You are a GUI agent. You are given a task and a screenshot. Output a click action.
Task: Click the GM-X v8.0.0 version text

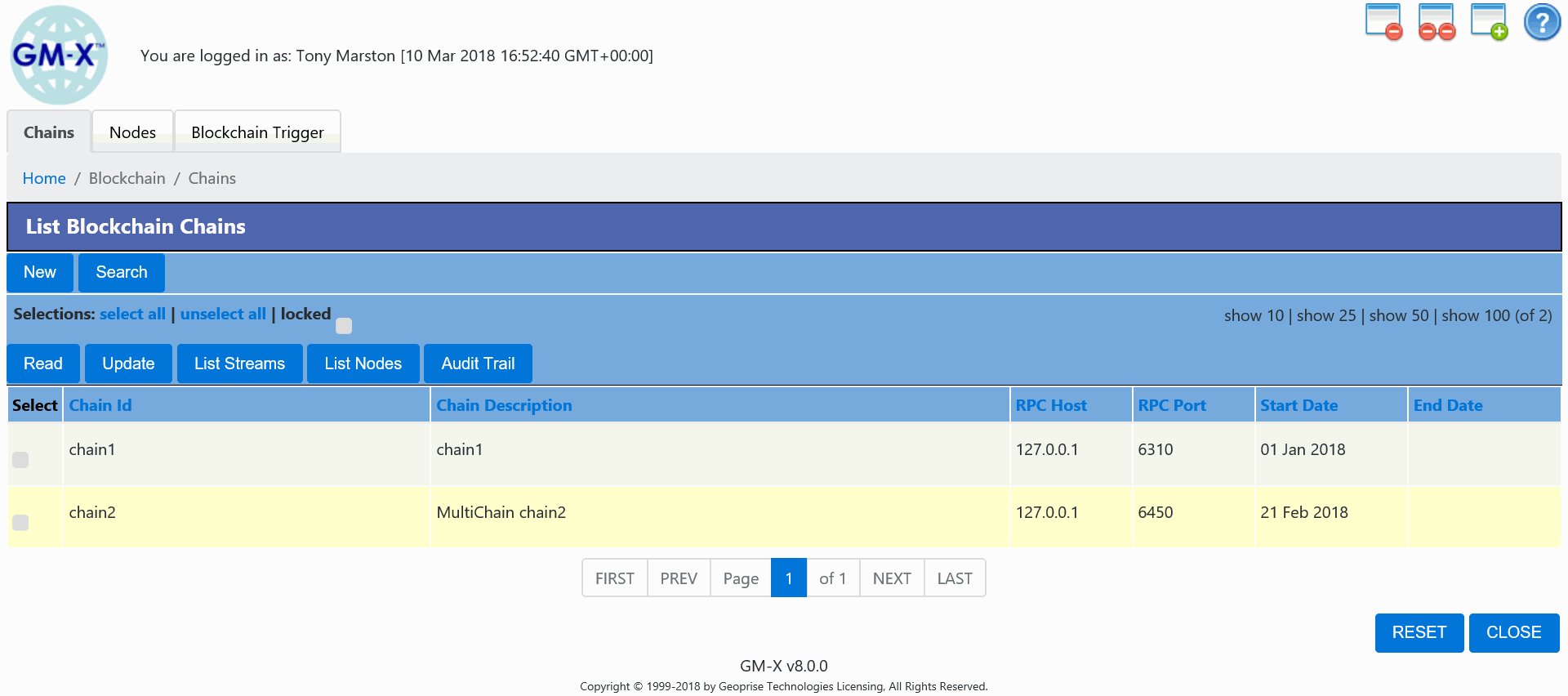point(784,666)
